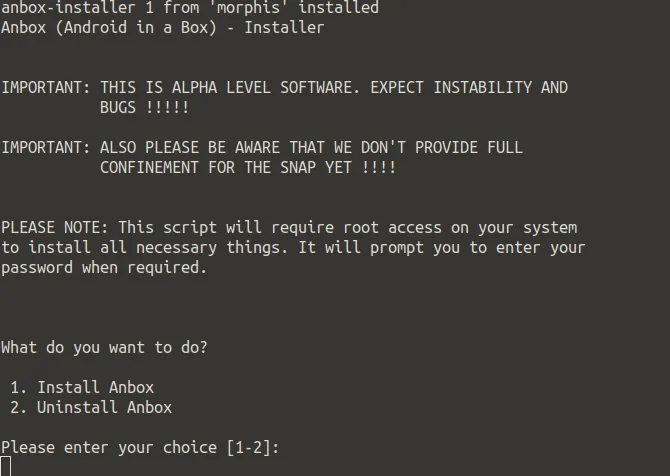Image resolution: width=670 pixels, height=476 pixels.
Task: Click the "Anbox (Android in a Box) - Installer" title
Action: tap(162, 27)
